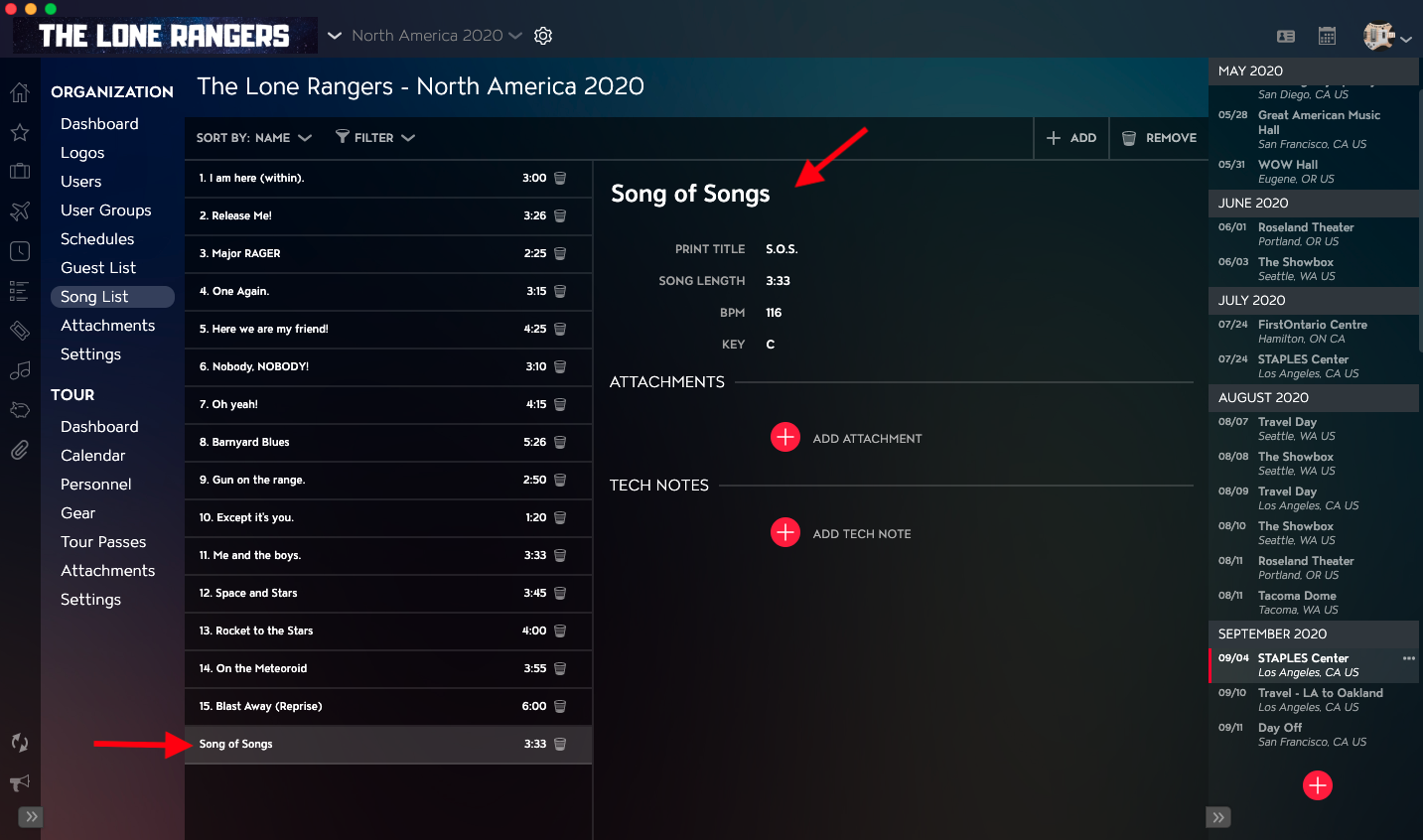Click the star favorites icon

tap(20, 132)
